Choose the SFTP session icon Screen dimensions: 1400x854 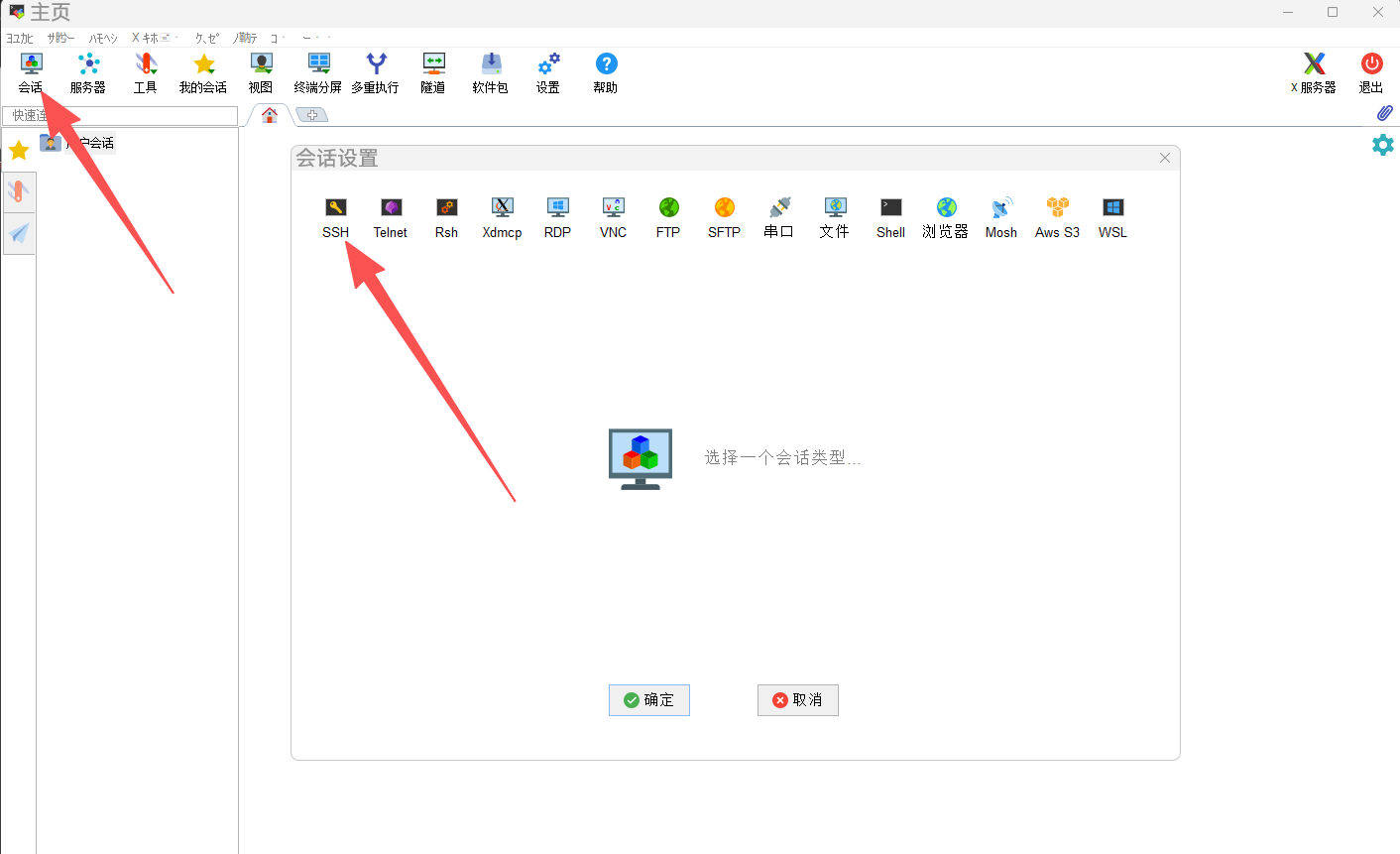coord(724,217)
